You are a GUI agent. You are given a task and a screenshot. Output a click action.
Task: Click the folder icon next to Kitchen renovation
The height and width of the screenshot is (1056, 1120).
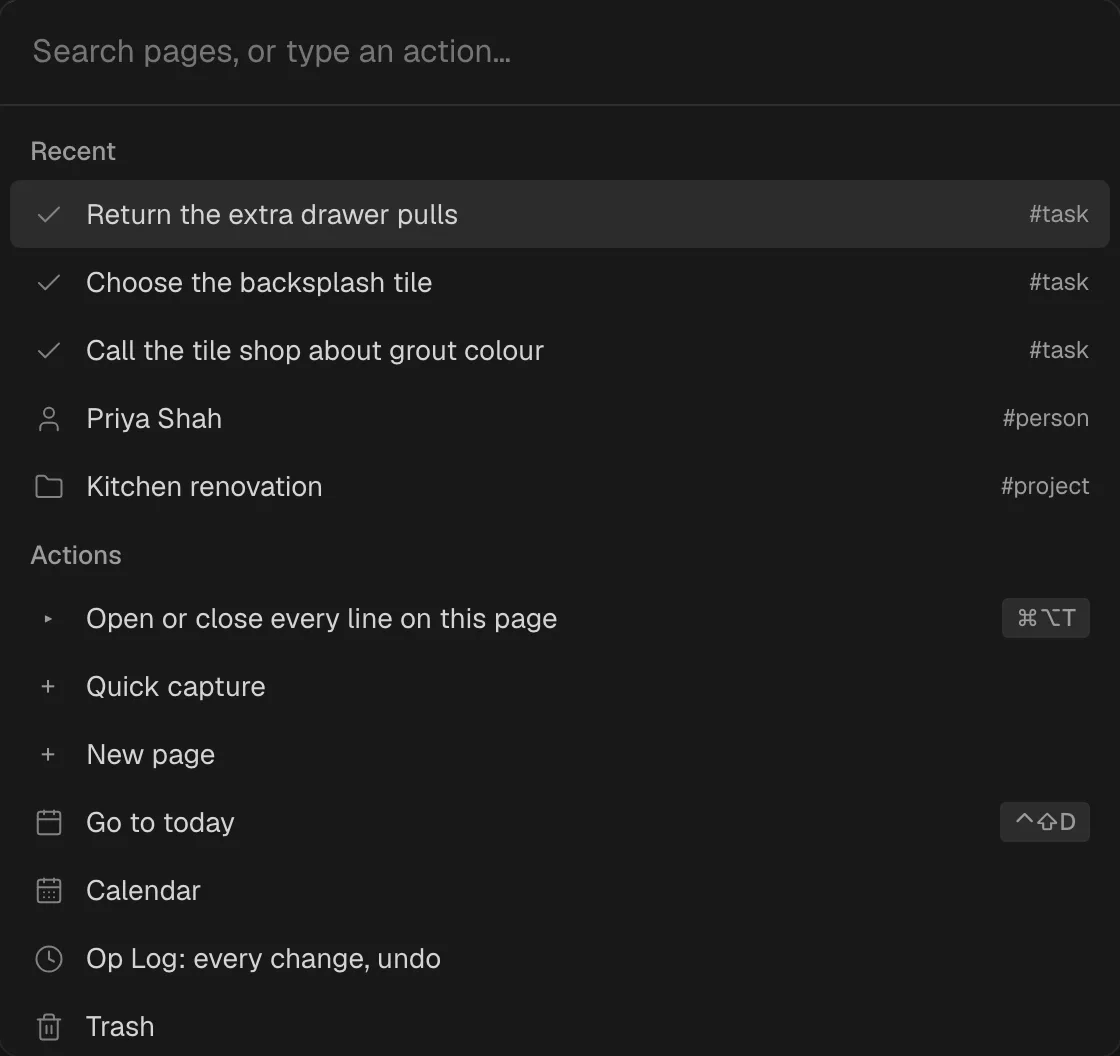point(49,487)
